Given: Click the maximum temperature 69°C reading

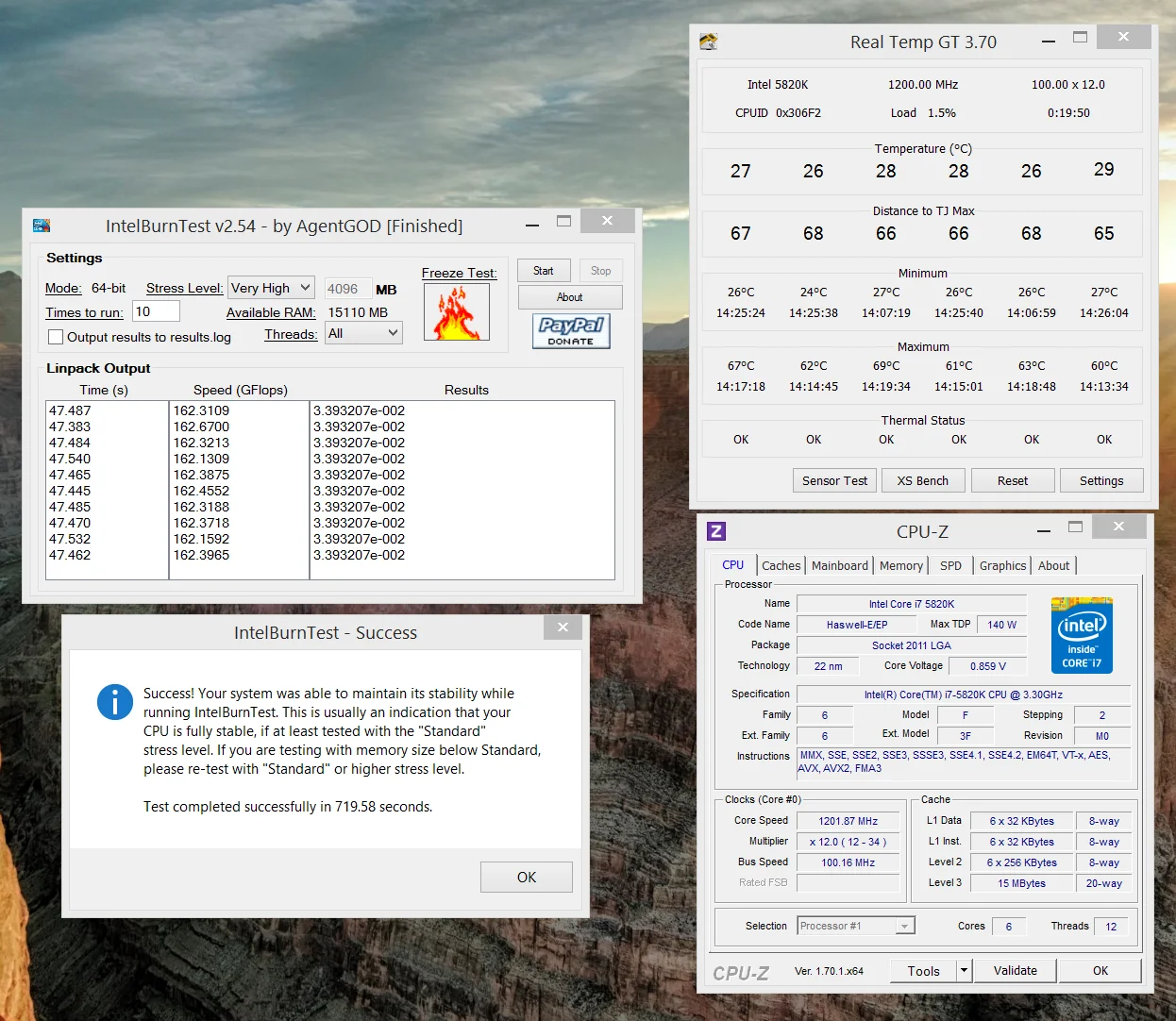Looking at the screenshot, I should tap(886, 365).
